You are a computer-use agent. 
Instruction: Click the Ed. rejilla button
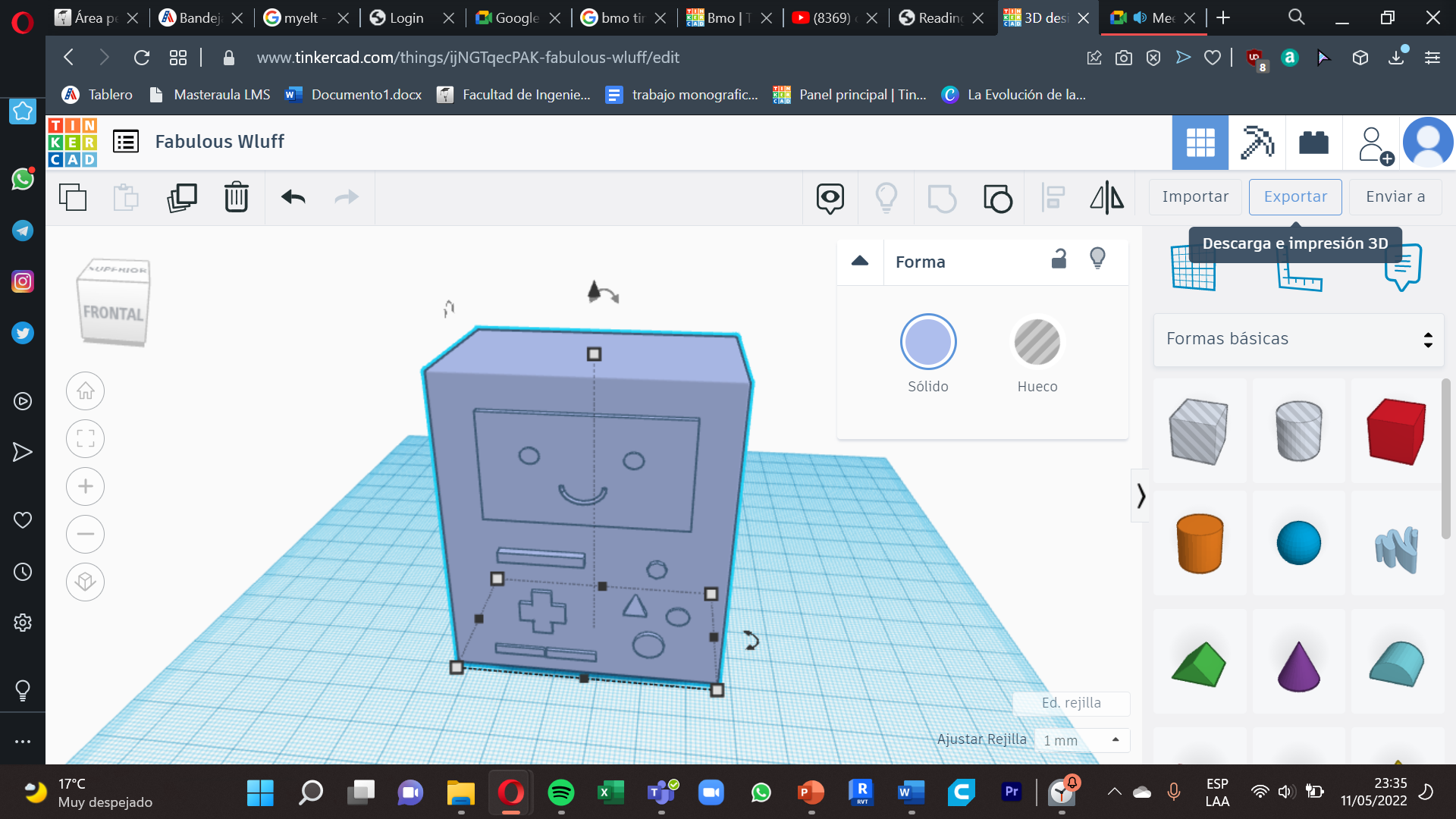(x=1071, y=703)
